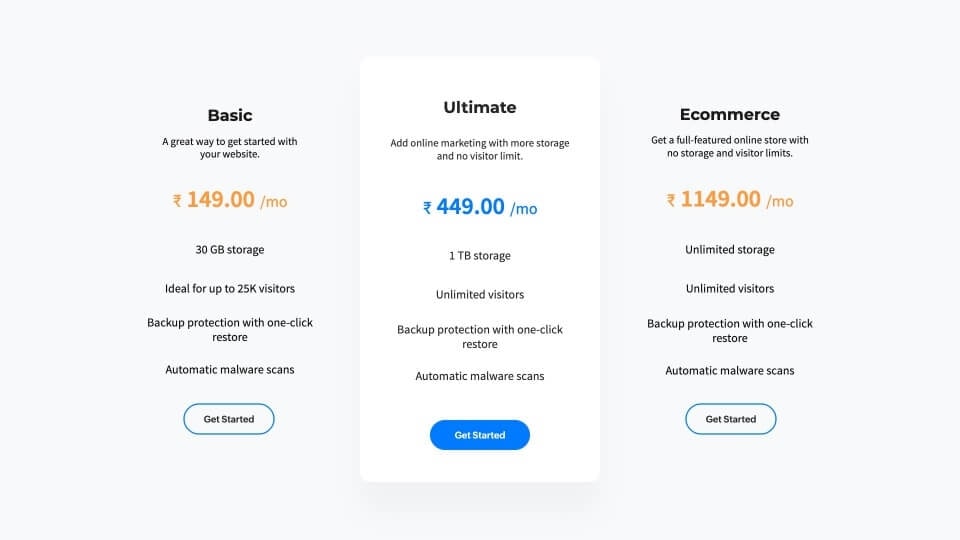
Task: Click the ₹1149.00 /mo price
Action: pyautogui.click(x=730, y=200)
